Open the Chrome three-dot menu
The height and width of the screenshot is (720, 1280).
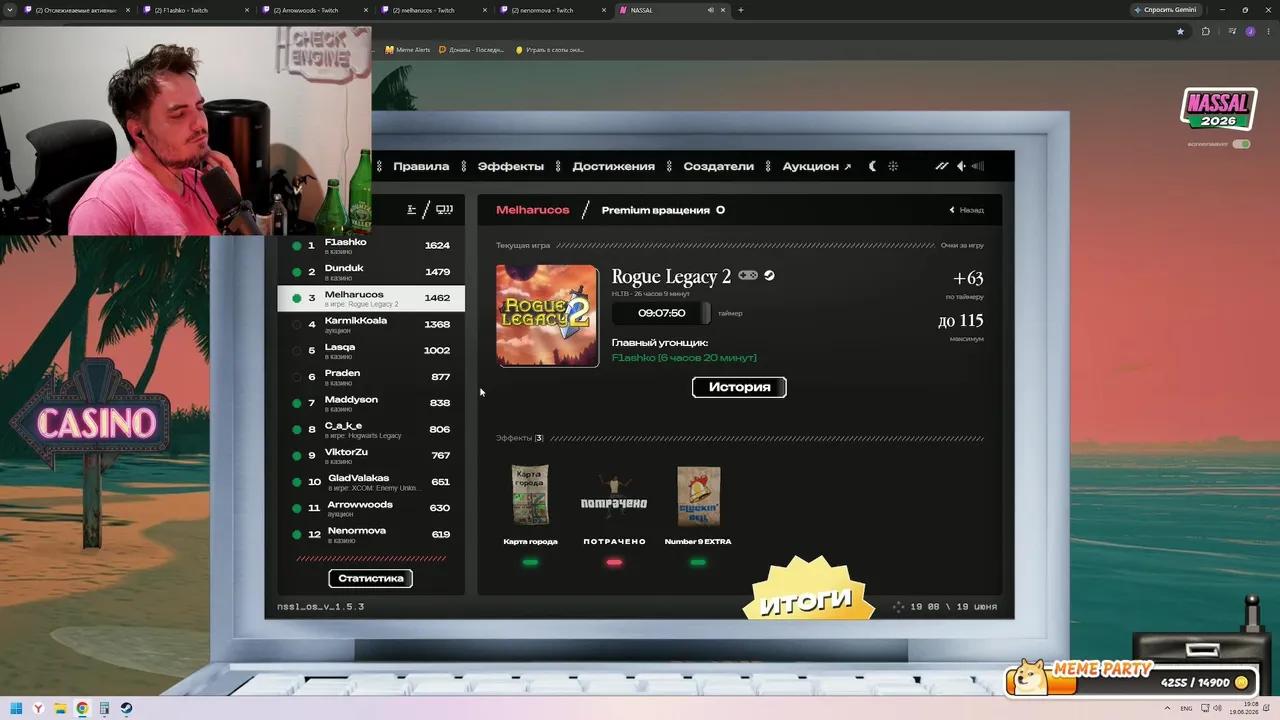click(x=1268, y=31)
